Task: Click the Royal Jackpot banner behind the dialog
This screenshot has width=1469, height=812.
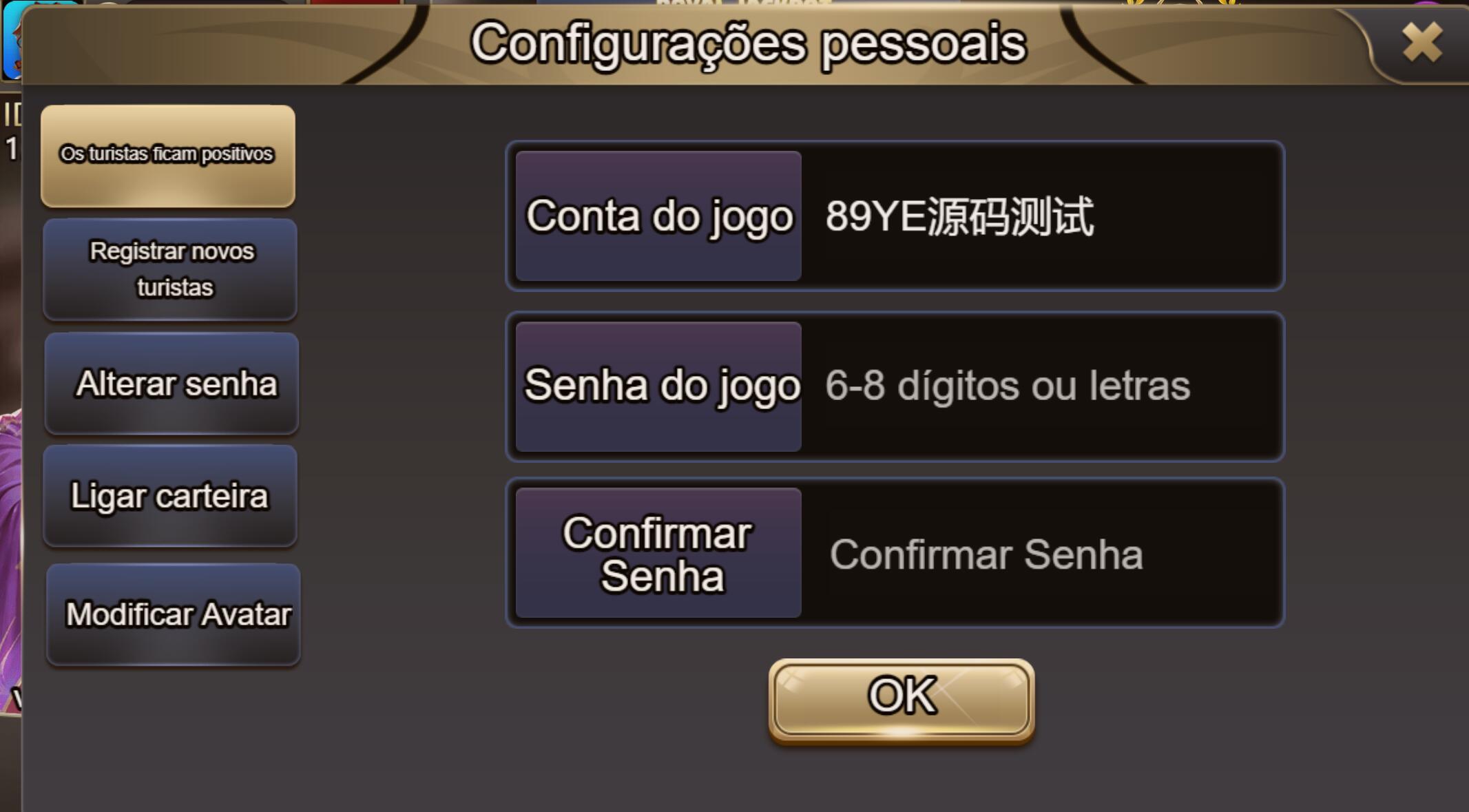Action: coord(744,3)
